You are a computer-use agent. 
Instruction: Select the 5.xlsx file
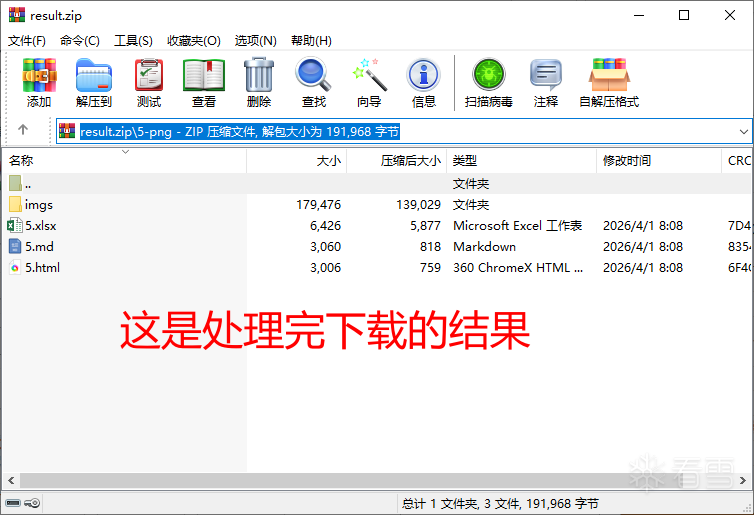pyautogui.click(x=41, y=226)
